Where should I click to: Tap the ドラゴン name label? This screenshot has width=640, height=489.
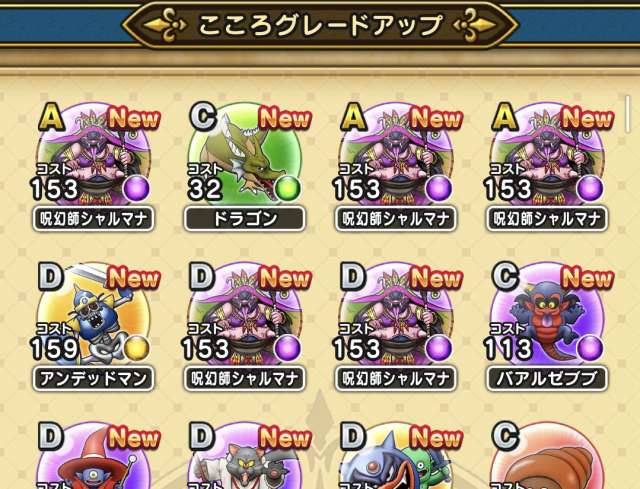click(245, 219)
